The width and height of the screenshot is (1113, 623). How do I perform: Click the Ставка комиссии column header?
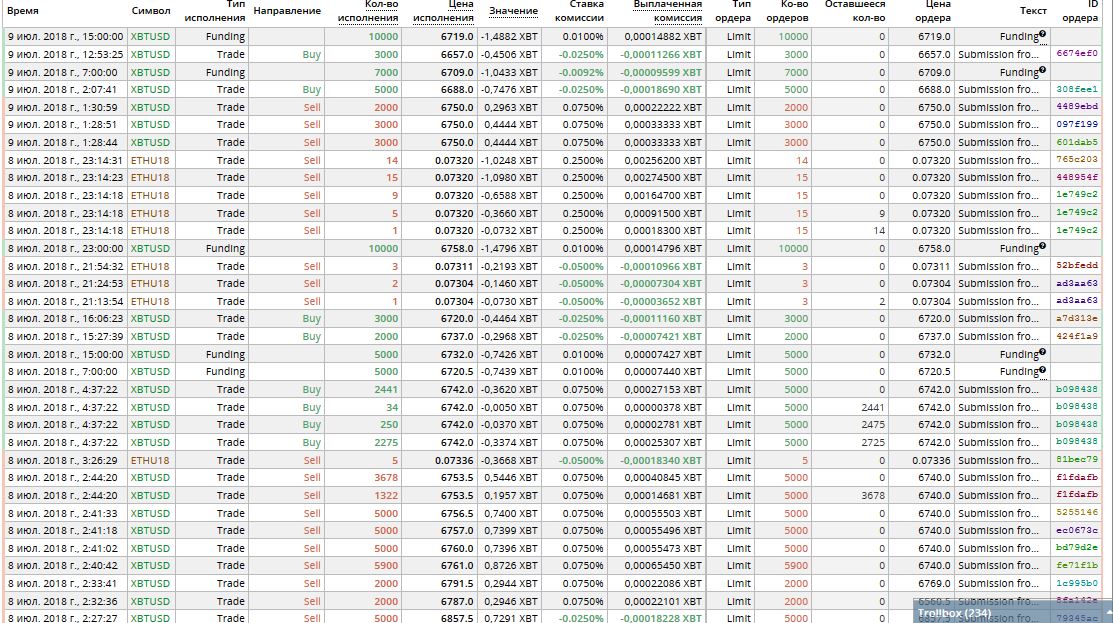pyautogui.click(x=579, y=11)
